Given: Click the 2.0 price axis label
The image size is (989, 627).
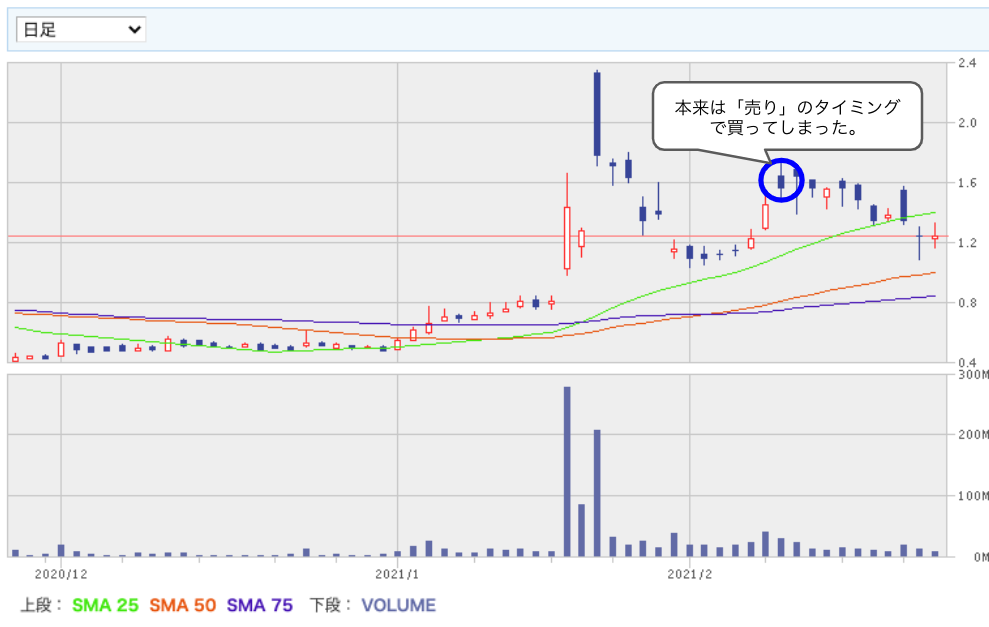Looking at the screenshot, I should pos(967,122).
